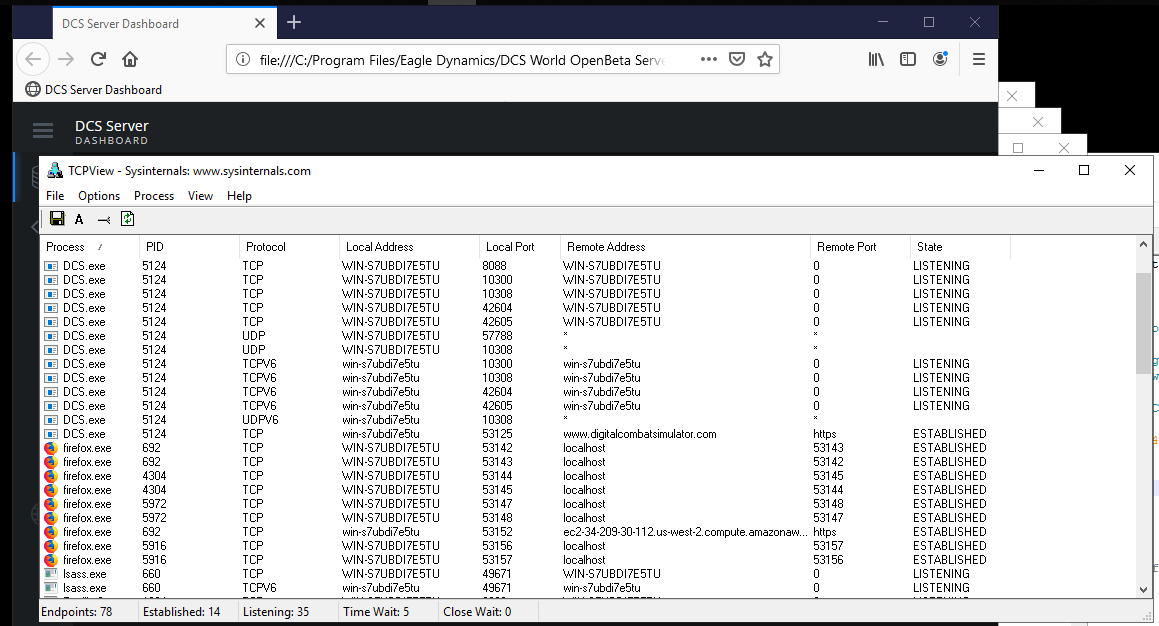Image resolution: width=1159 pixels, height=626 pixels.
Task: Open the File menu in TCPView
Action: (55, 196)
